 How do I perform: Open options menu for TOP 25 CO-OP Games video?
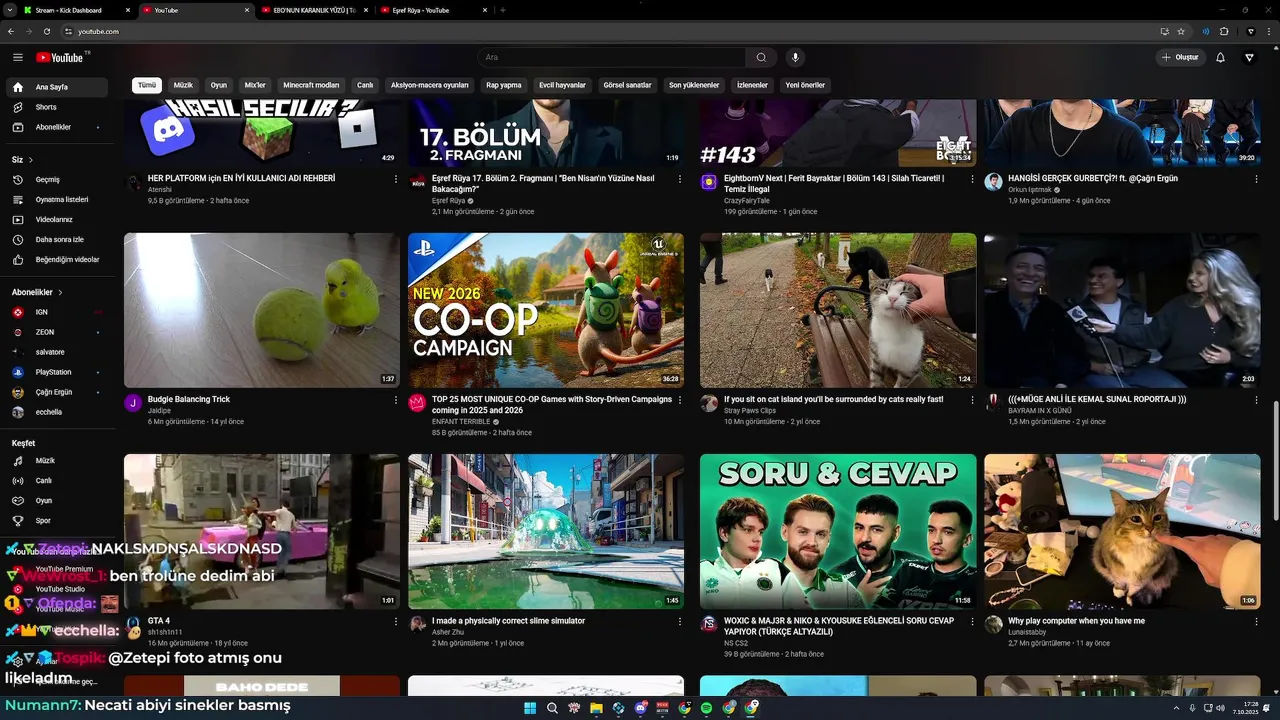(x=680, y=400)
